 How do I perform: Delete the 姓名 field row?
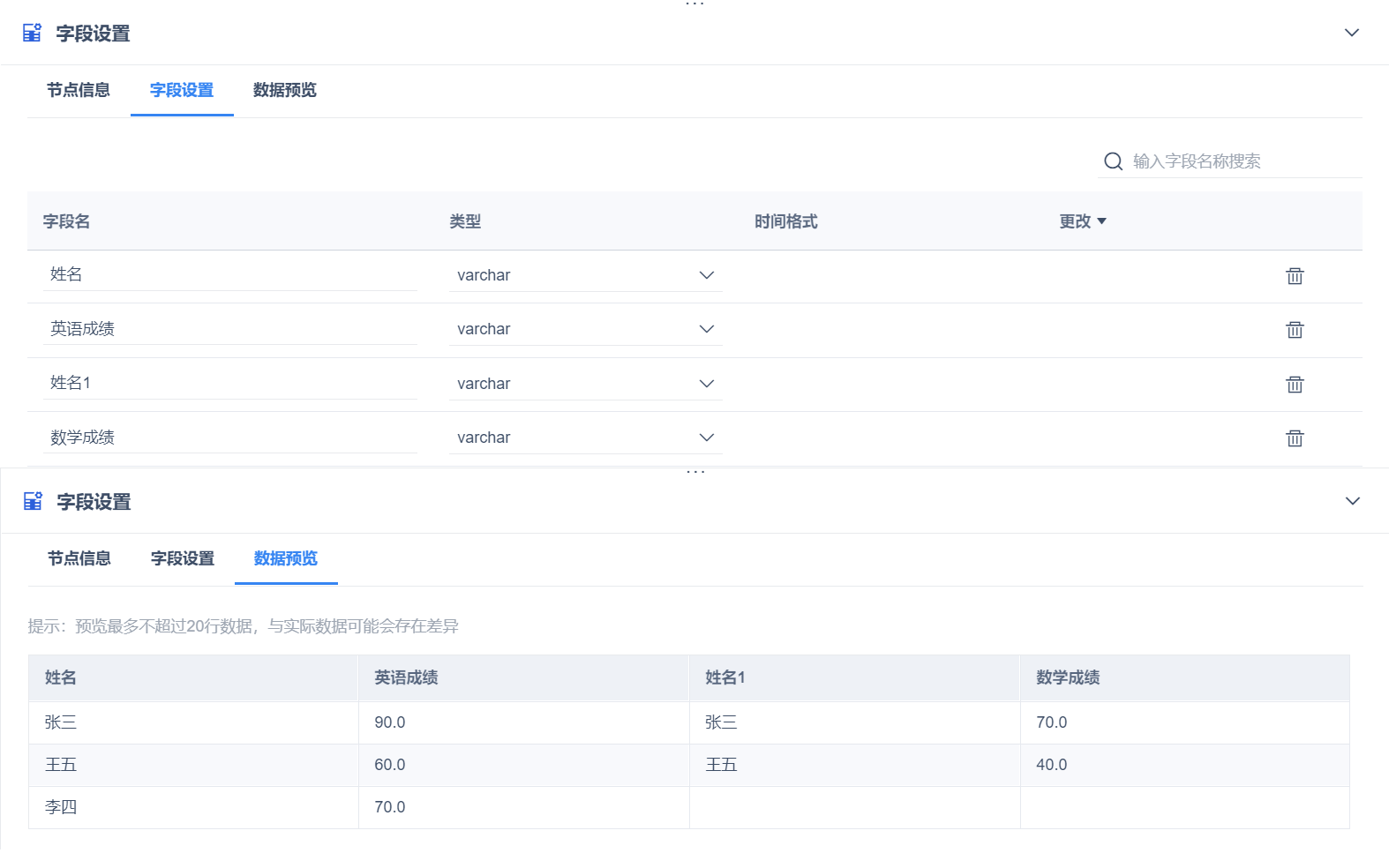[1295, 276]
